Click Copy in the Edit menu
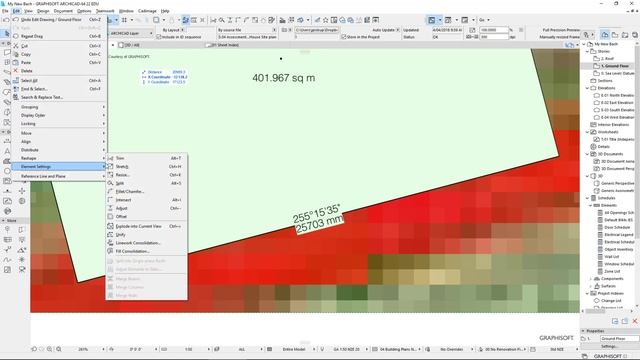 coord(58,54)
